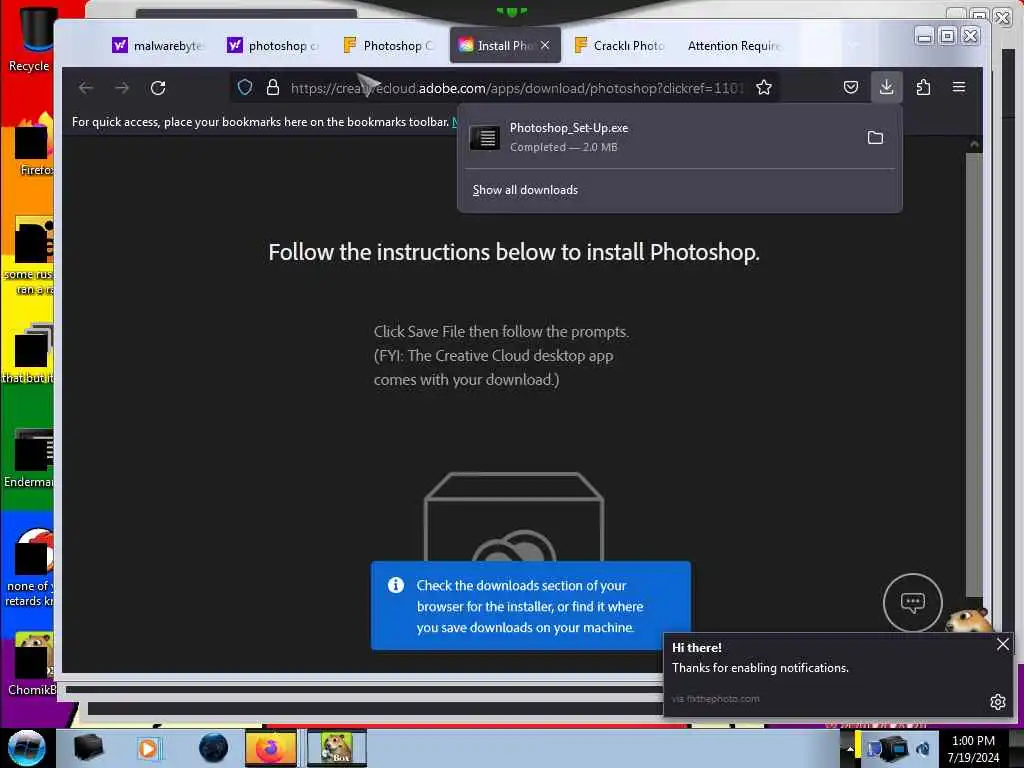Click the blue downloads info banner icon
Viewport: 1024px width, 768px height.
(395, 585)
